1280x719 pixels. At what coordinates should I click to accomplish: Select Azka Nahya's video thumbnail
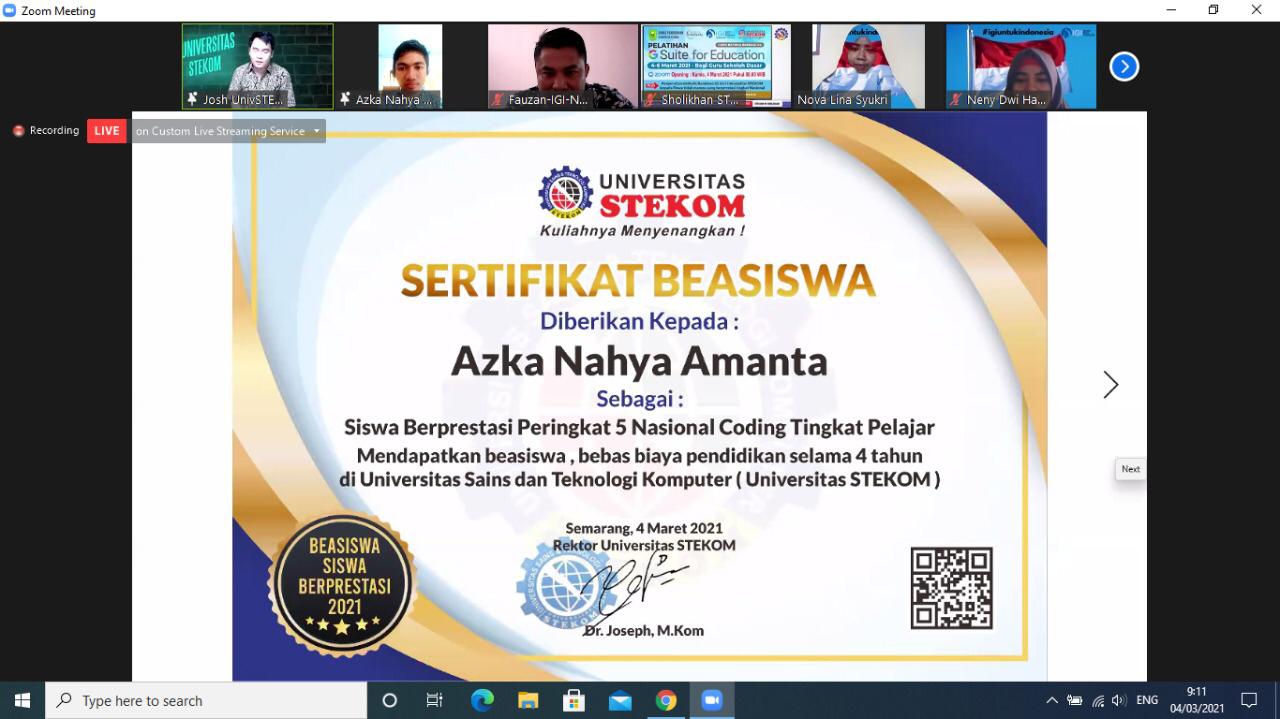click(x=409, y=66)
